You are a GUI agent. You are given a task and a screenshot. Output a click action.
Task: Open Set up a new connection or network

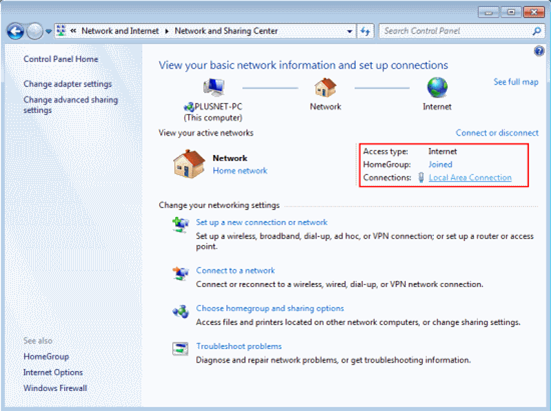tap(262, 222)
